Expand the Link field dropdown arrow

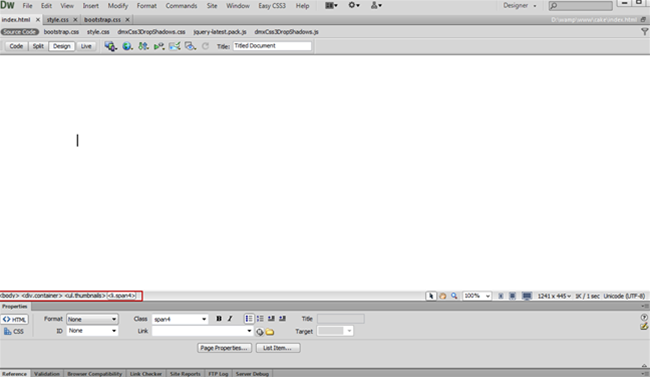(x=249, y=331)
